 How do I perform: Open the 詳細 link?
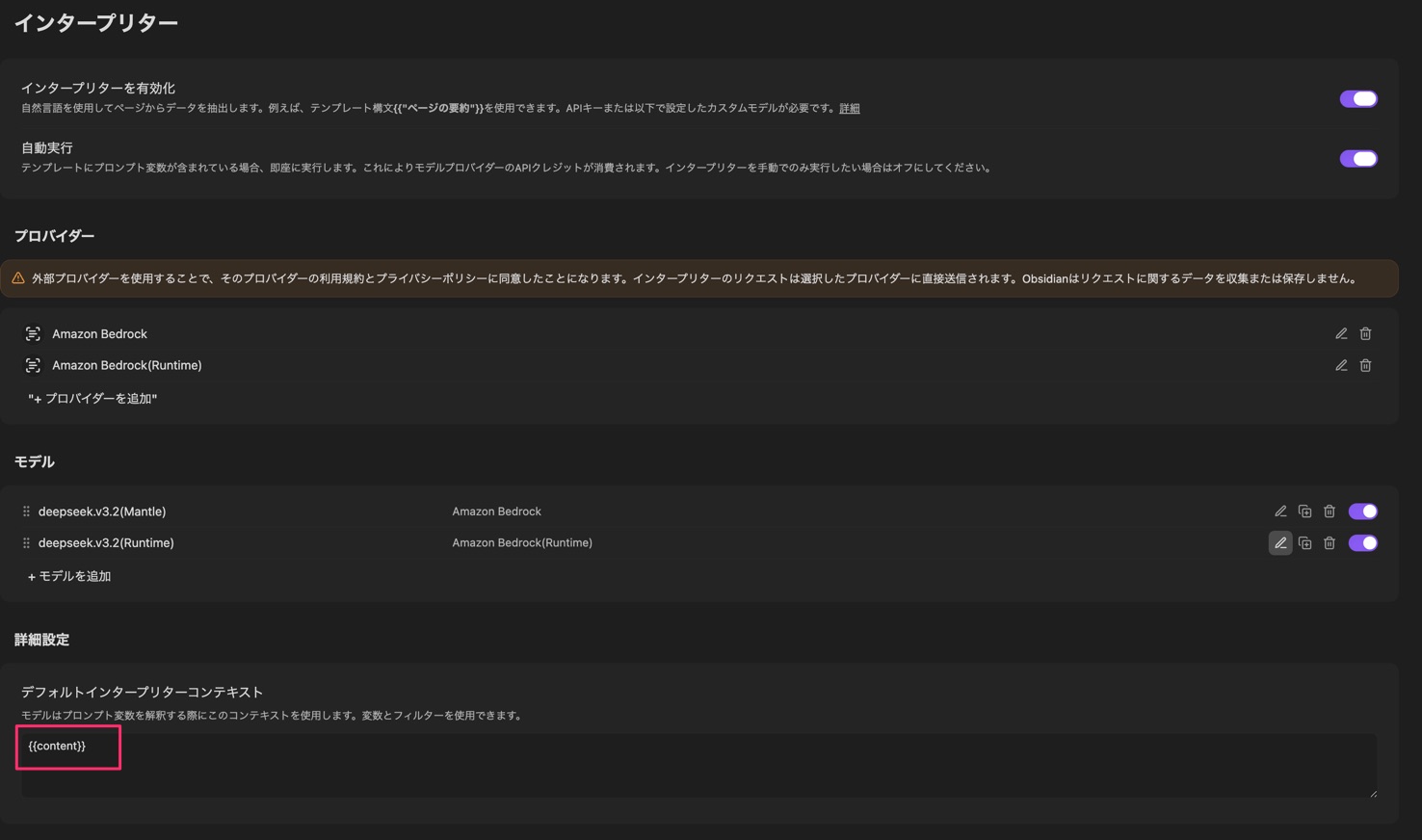point(848,109)
